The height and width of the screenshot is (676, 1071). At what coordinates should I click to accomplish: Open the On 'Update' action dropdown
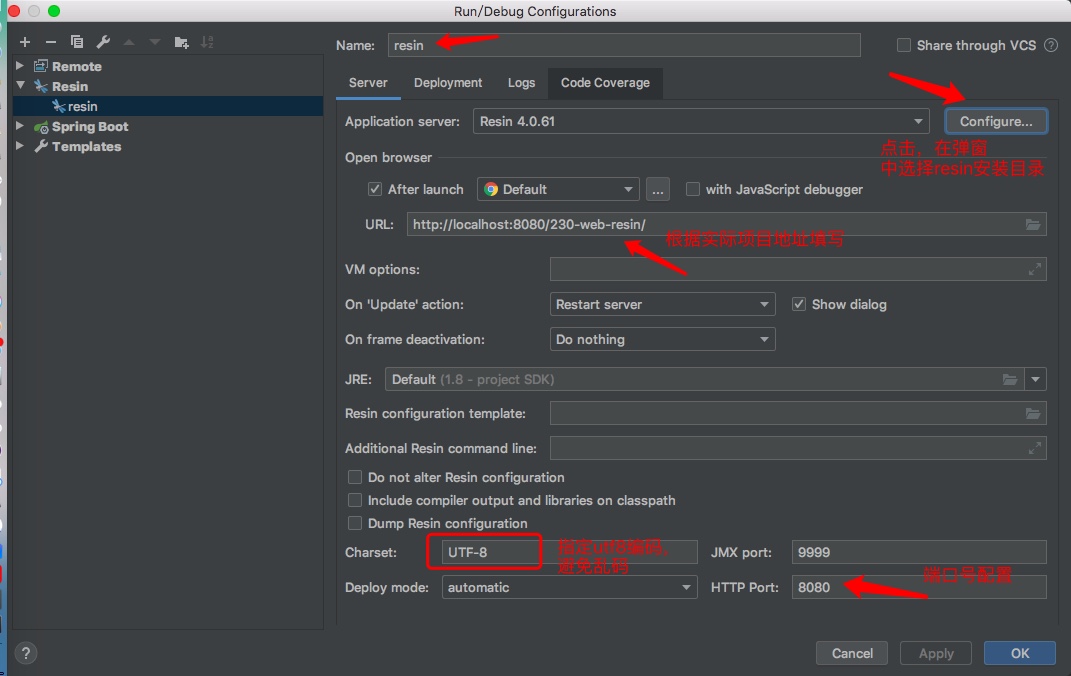(764, 304)
